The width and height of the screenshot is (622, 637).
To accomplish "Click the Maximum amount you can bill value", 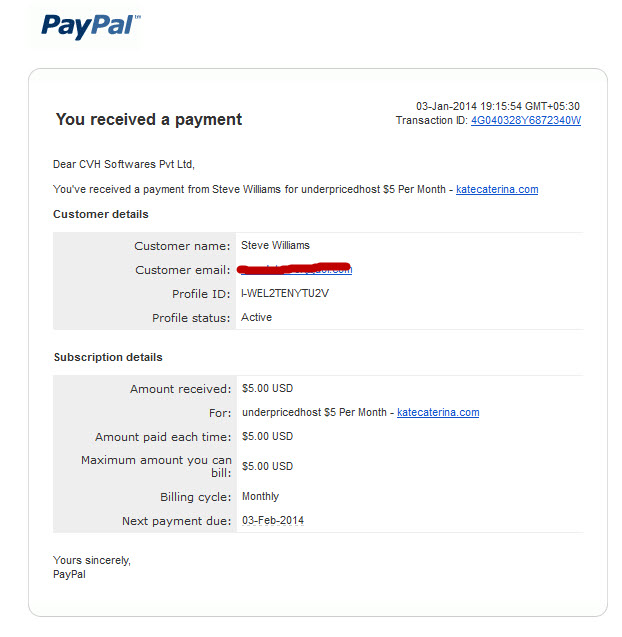I will click(x=267, y=466).
